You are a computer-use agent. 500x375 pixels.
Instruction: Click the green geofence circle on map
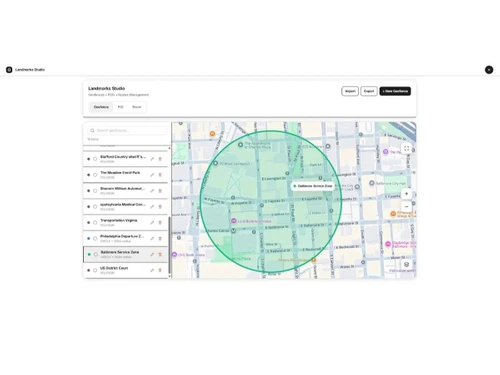tap(271, 201)
